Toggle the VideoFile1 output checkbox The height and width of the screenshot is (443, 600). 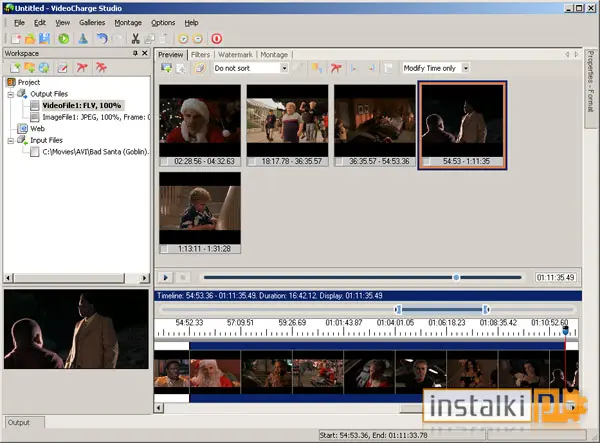point(35,105)
